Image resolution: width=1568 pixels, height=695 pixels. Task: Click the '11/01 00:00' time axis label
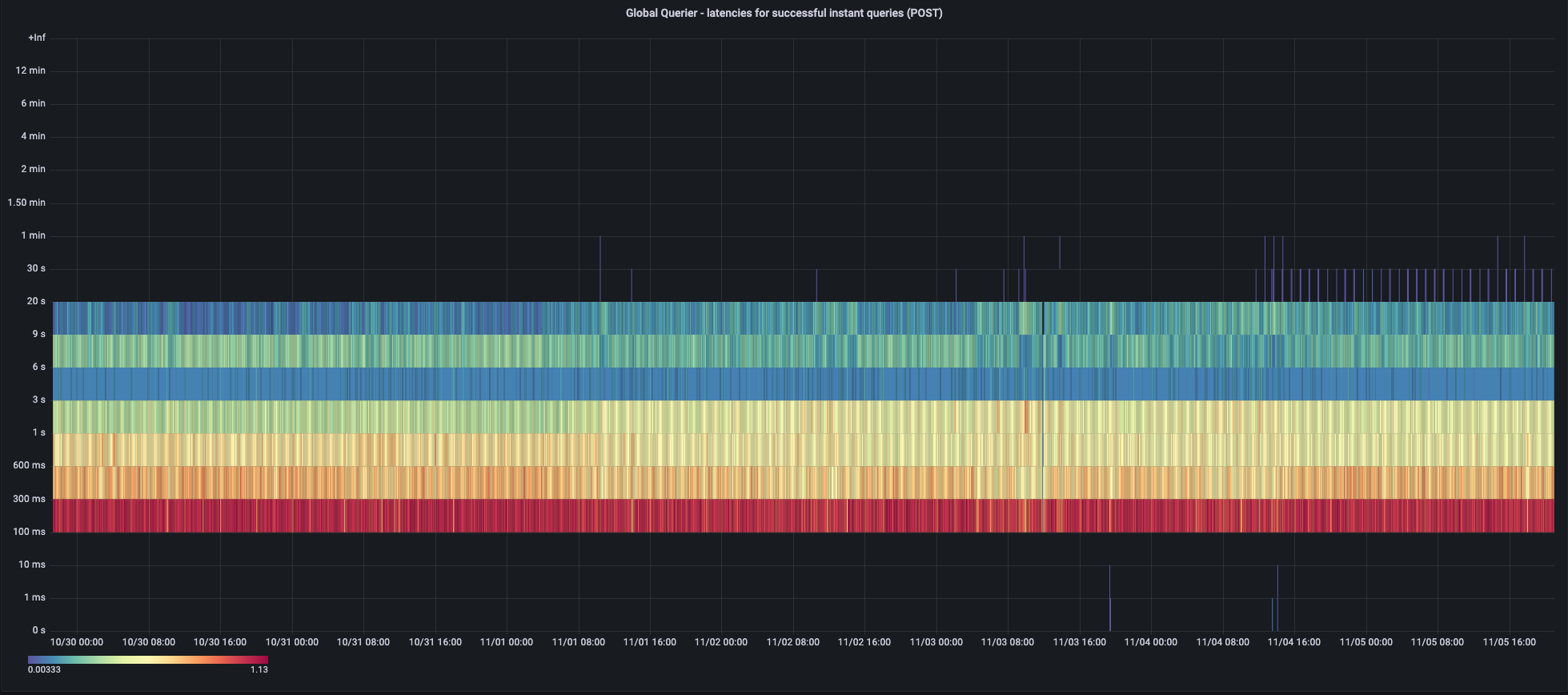[507, 642]
